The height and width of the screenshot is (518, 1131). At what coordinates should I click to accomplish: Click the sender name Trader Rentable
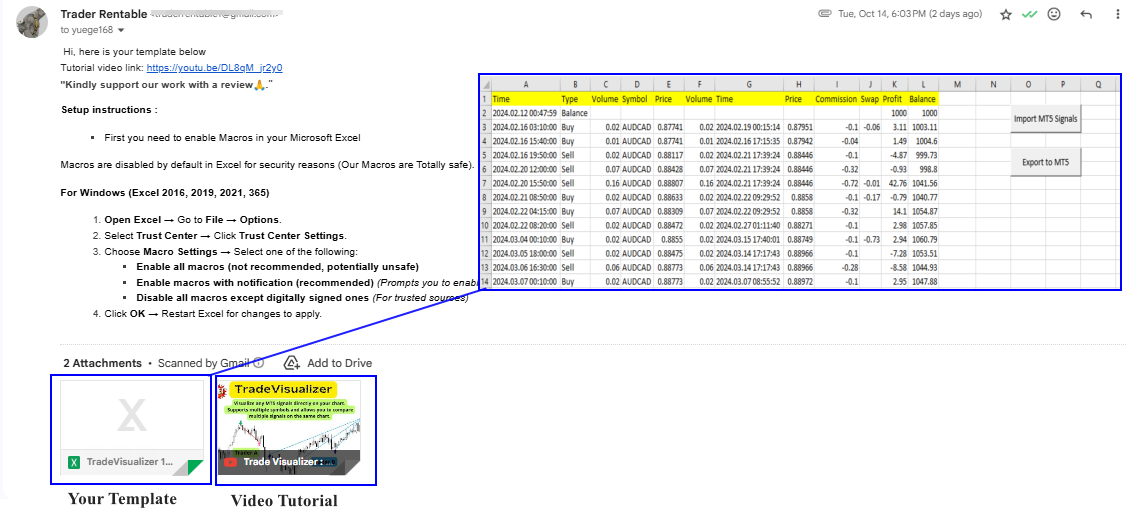click(104, 14)
